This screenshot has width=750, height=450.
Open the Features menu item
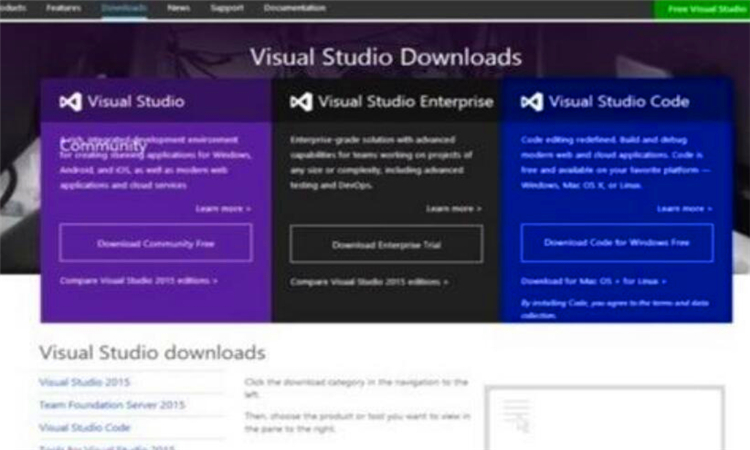[x=64, y=8]
